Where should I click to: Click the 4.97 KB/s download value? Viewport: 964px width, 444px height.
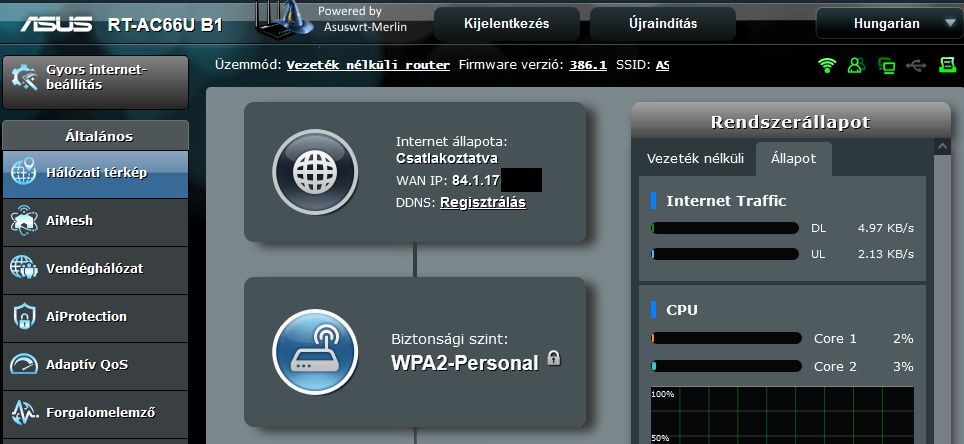point(886,228)
